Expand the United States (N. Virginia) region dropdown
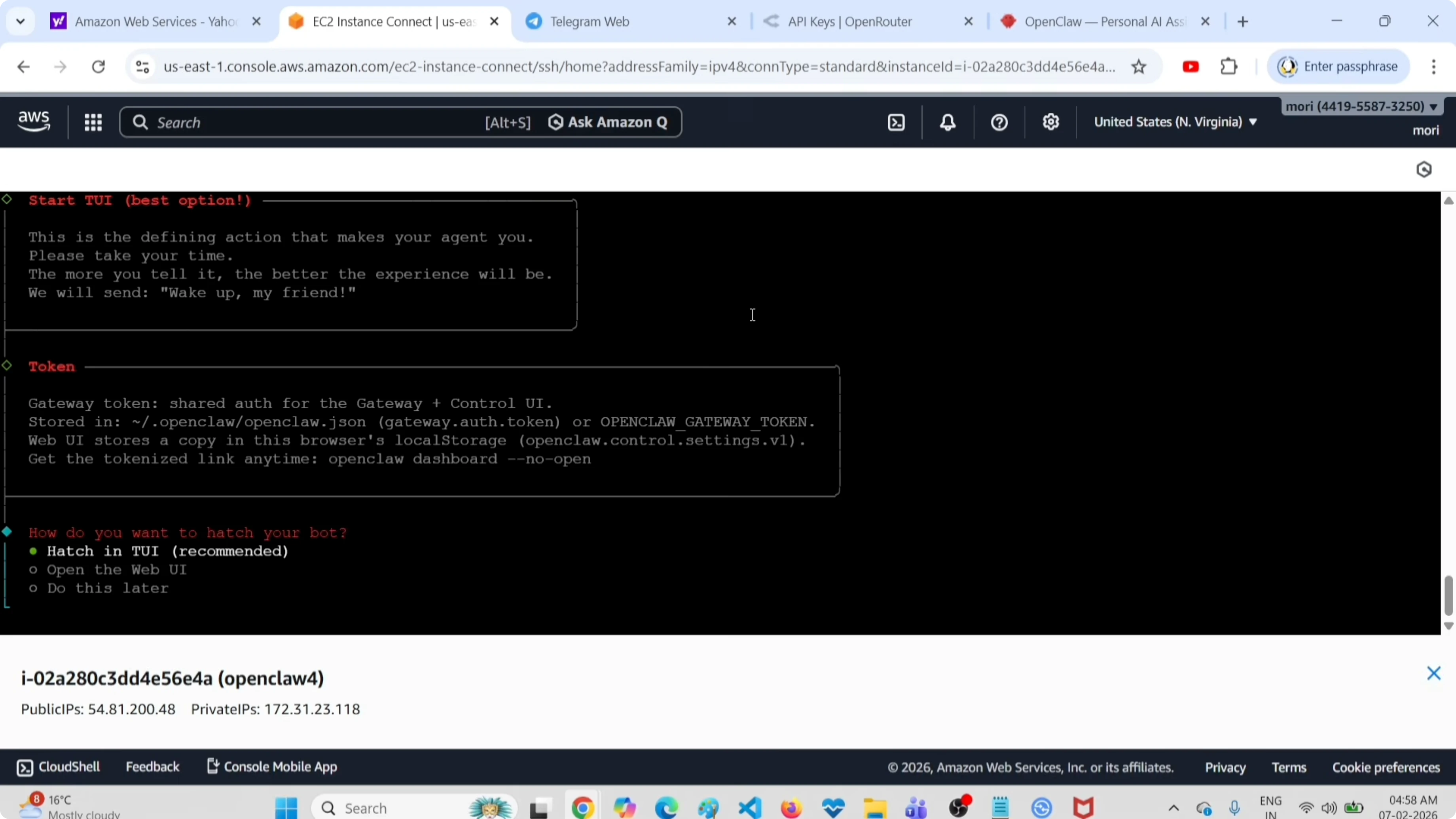The height and width of the screenshot is (819, 1456). click(x=1175, y=122)
